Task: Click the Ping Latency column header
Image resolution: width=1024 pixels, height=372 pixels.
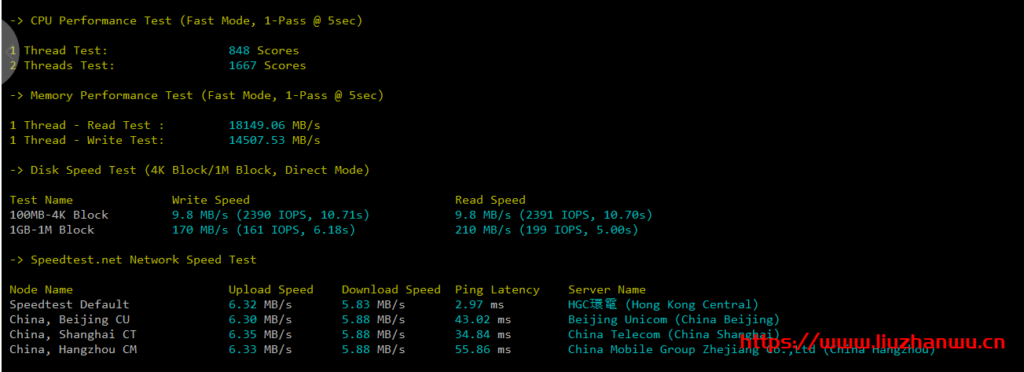Action: click(x=497, y=289)
